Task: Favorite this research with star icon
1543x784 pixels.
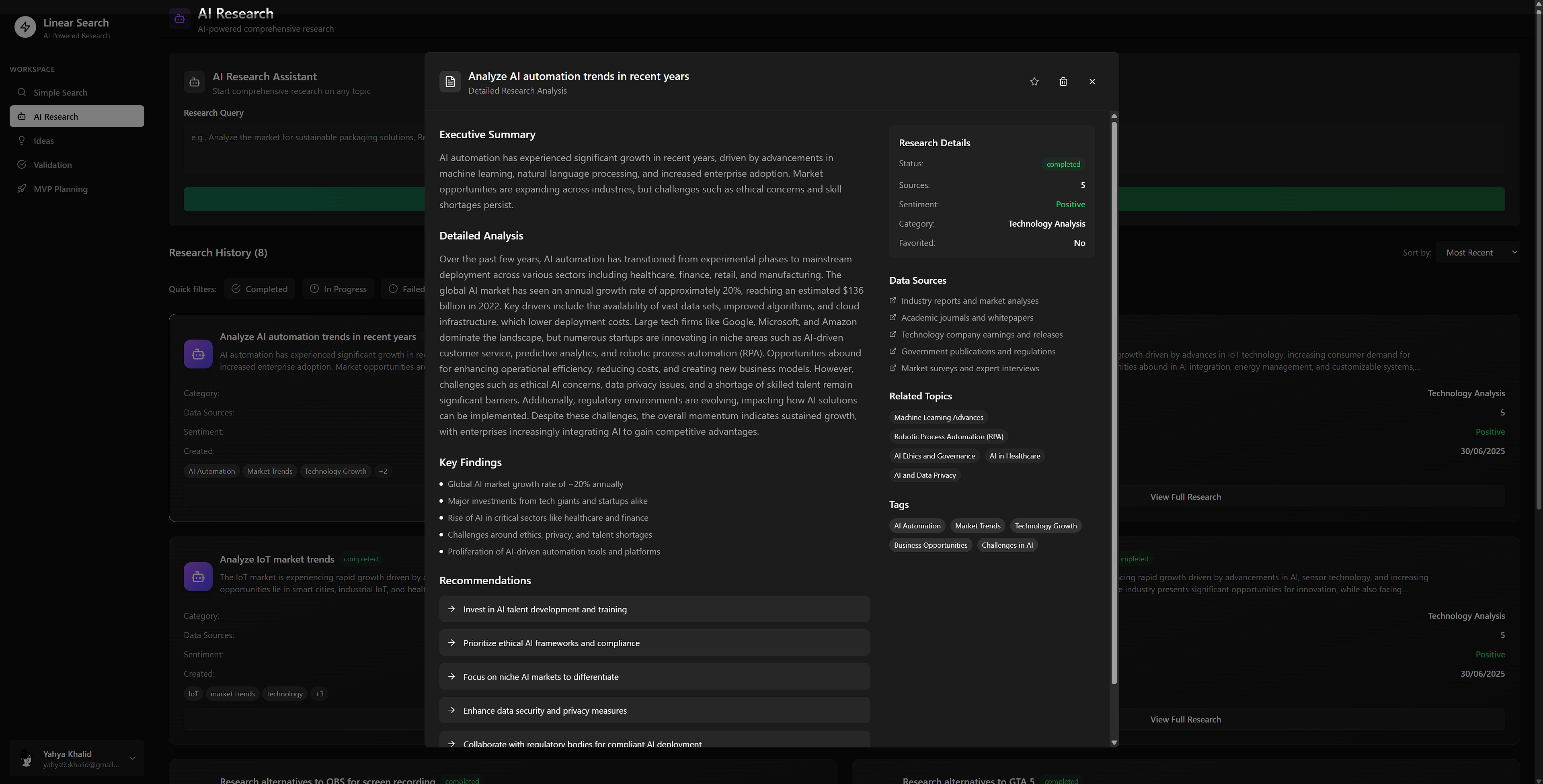Action: (1034, 82)
